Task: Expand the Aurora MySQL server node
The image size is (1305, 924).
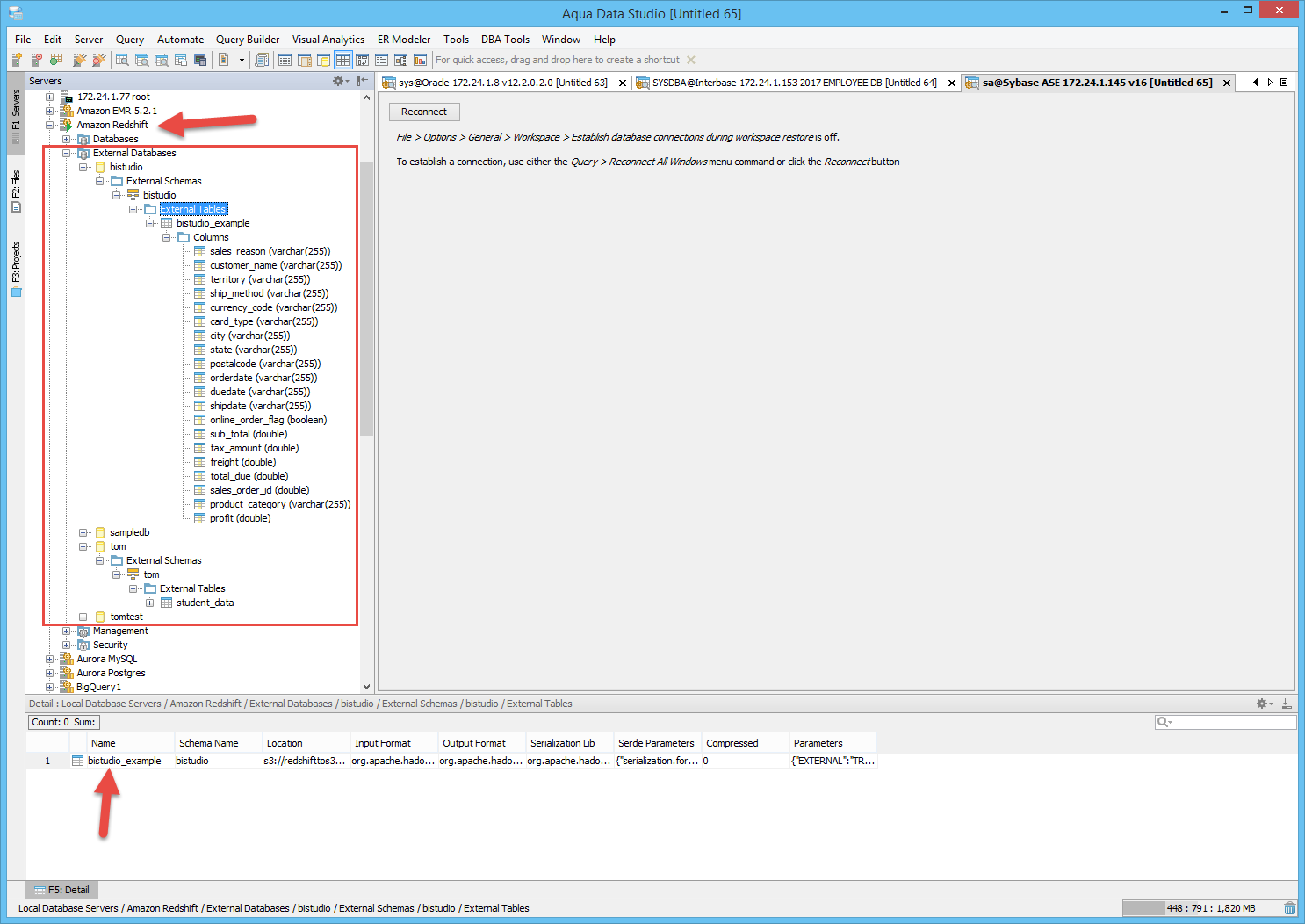Action: coord(50,659)
